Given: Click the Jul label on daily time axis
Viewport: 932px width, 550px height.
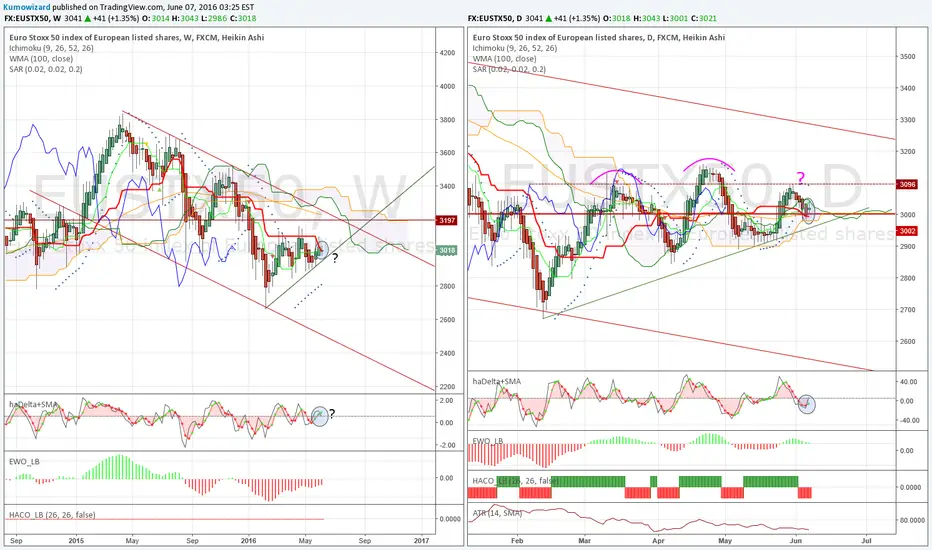Looking at the screenshot, I should 866,540.
